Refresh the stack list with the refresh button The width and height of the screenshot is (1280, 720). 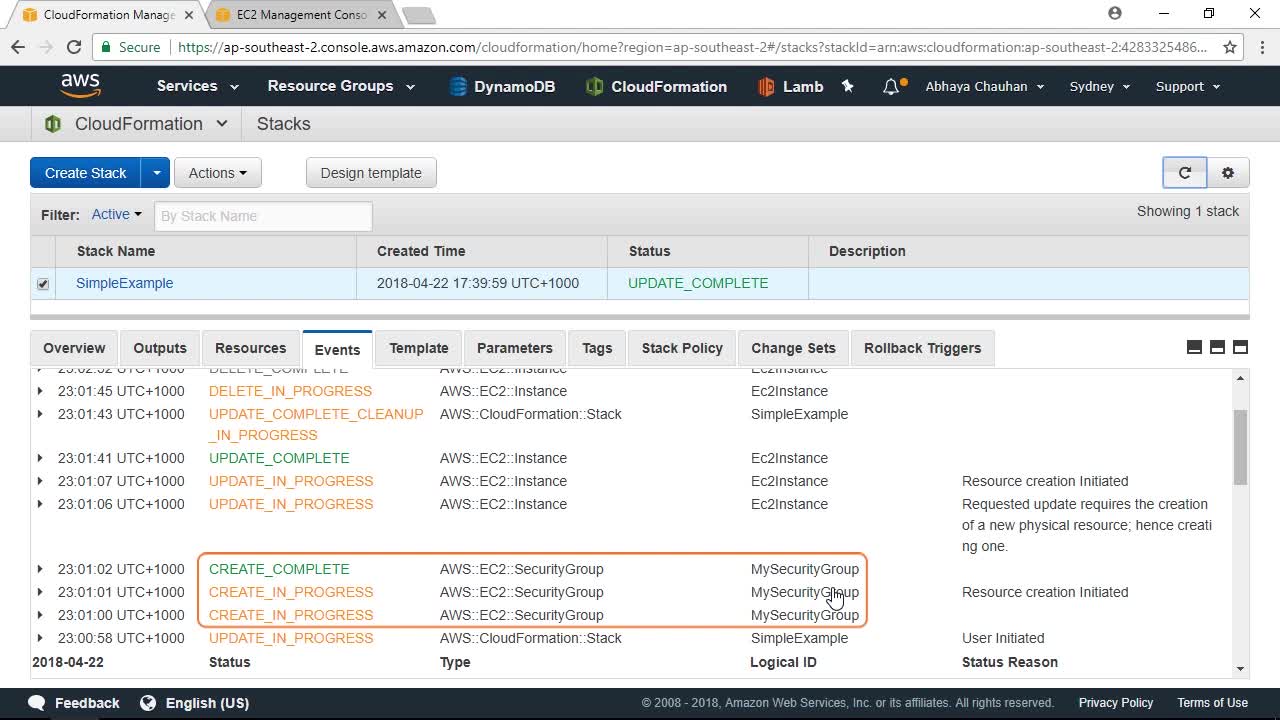(x=1185, y=172)
